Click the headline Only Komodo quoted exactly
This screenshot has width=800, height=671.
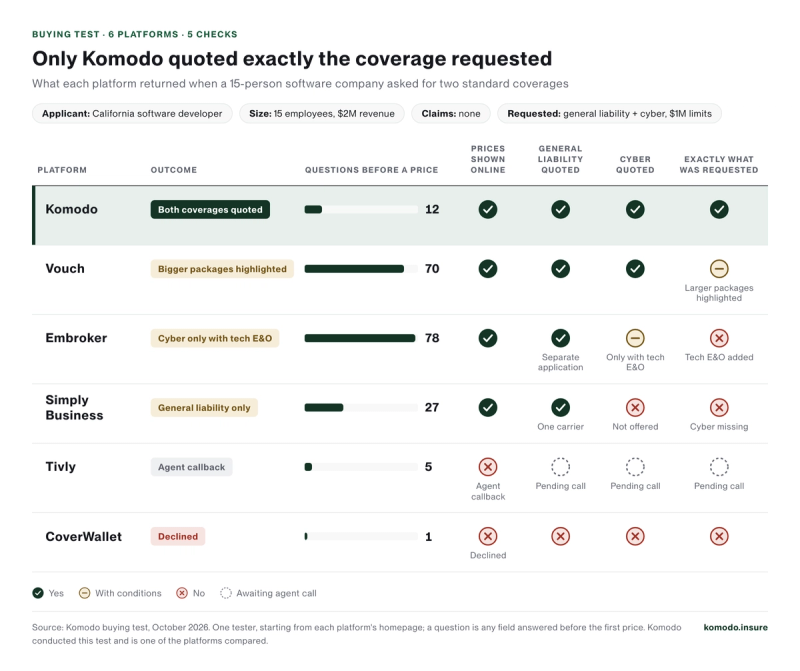(292, 59)
